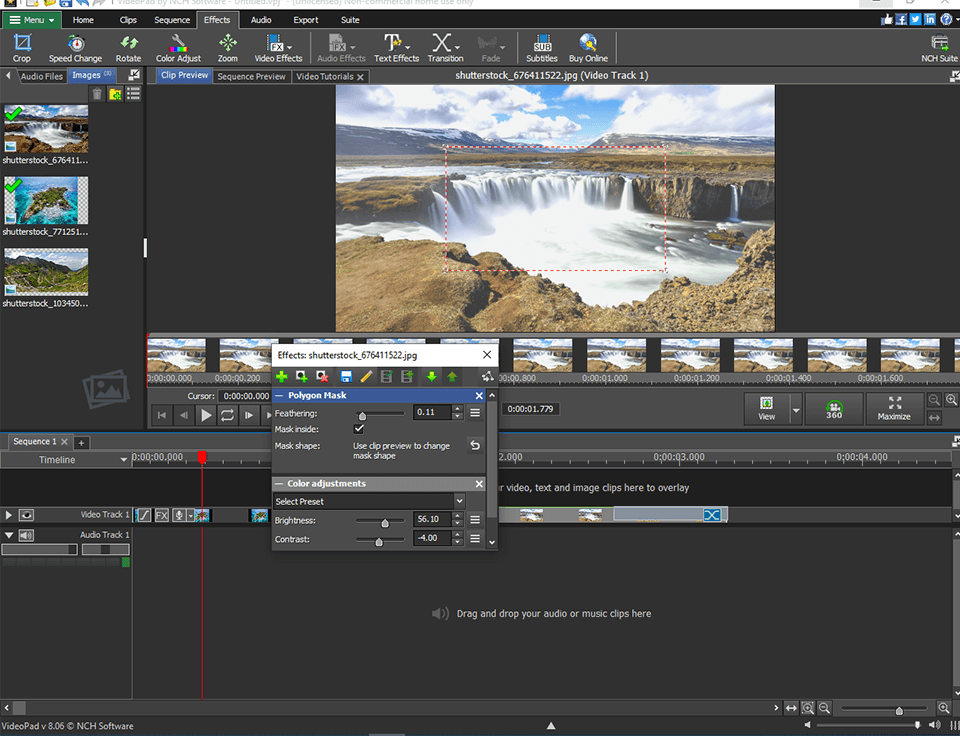Select the shutterstock_771251 thumbnail
Image resolution: width=960 pixels, height=736 pixels.
click(x=45, y=200)
